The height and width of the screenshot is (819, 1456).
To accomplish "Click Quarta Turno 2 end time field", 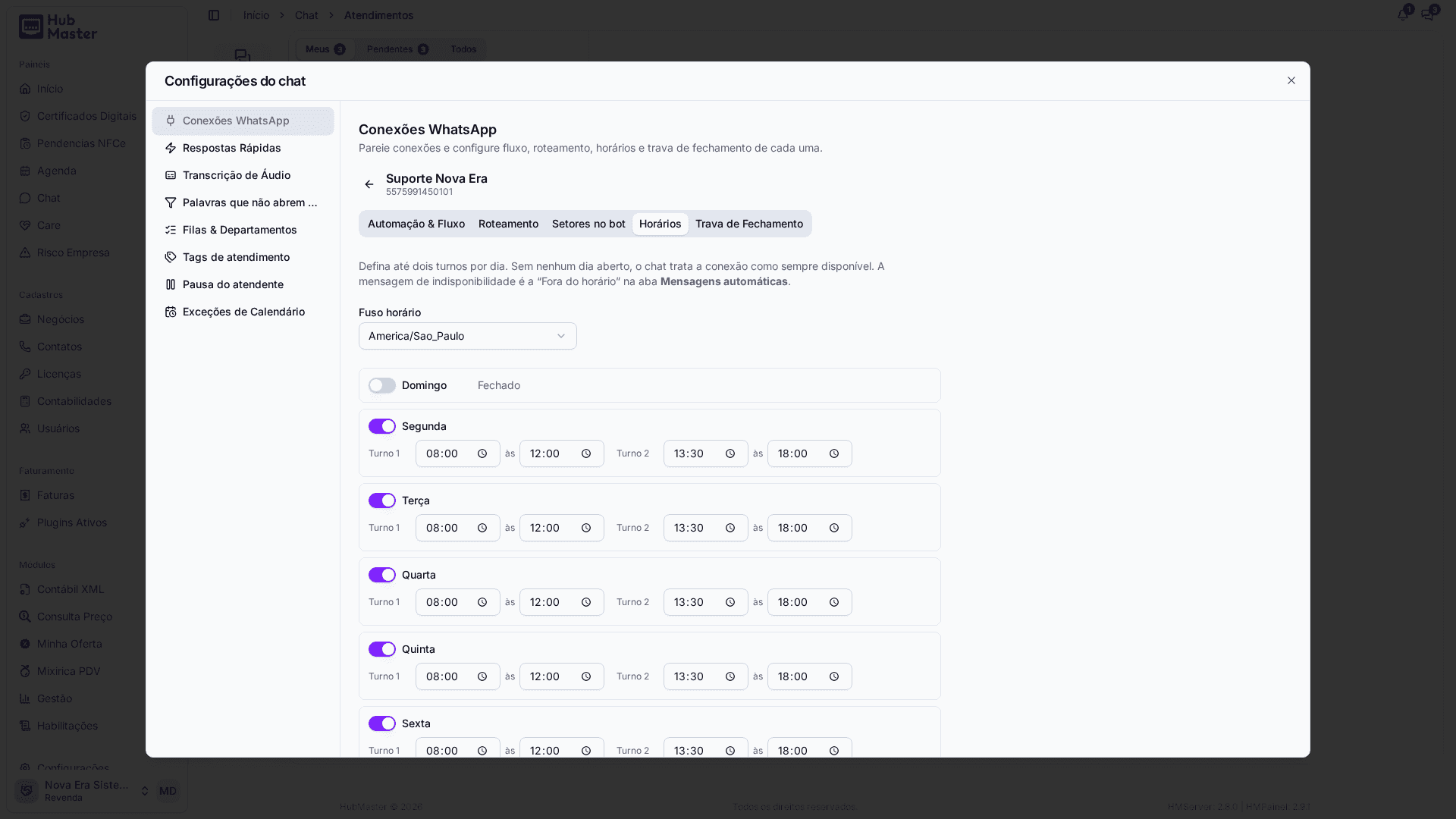I will click(x=810, y=602).
